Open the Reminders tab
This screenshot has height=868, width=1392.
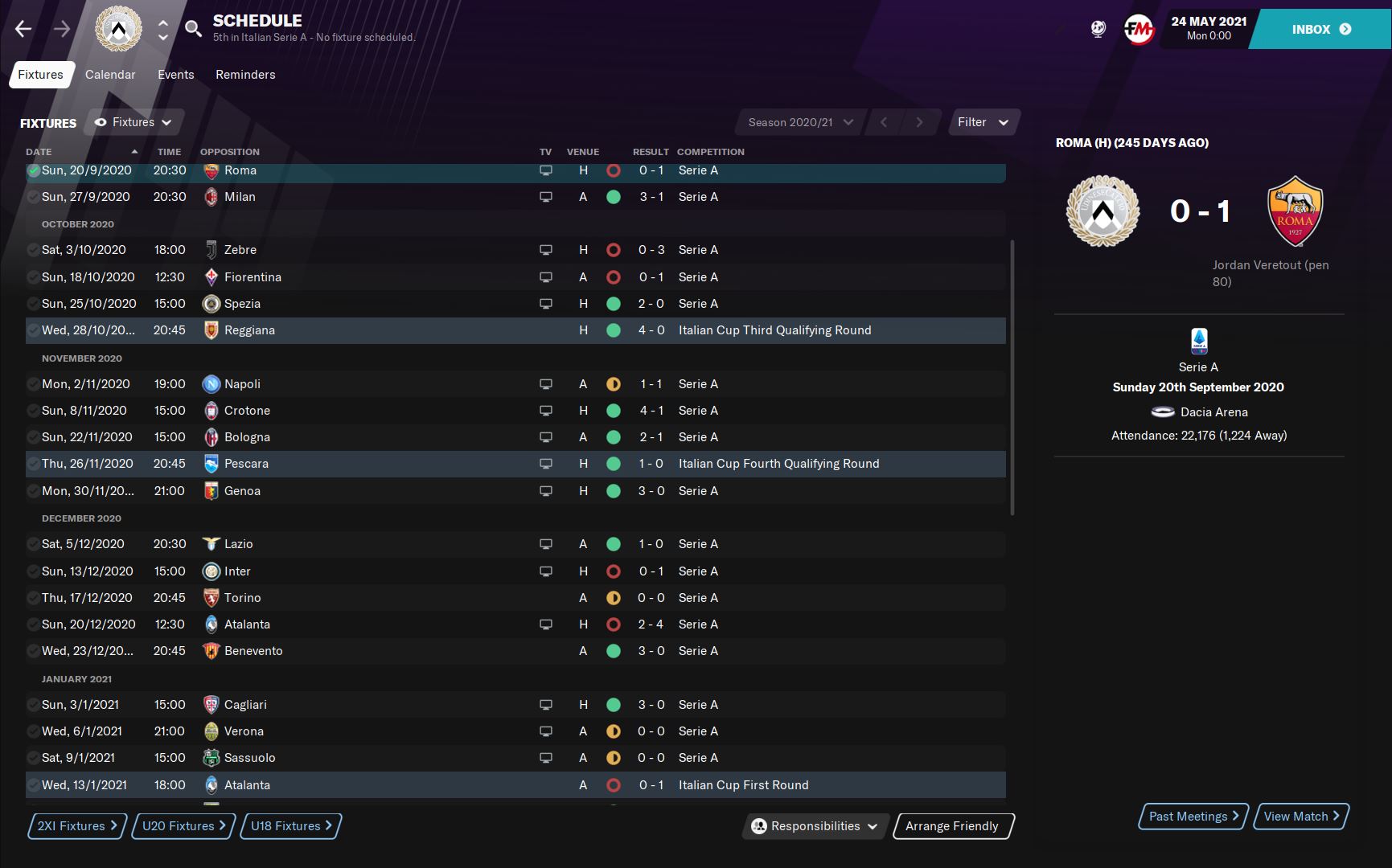245,75
